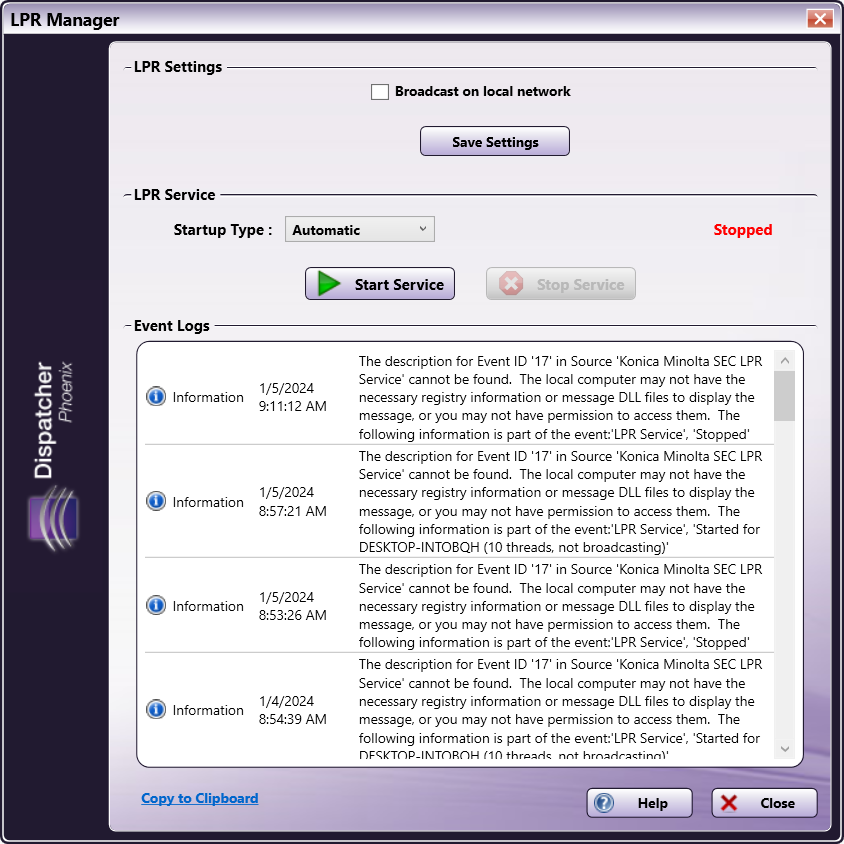844x844 pixels.
Task: Click the red X icon on Stop Service
Action: (510, 284)
